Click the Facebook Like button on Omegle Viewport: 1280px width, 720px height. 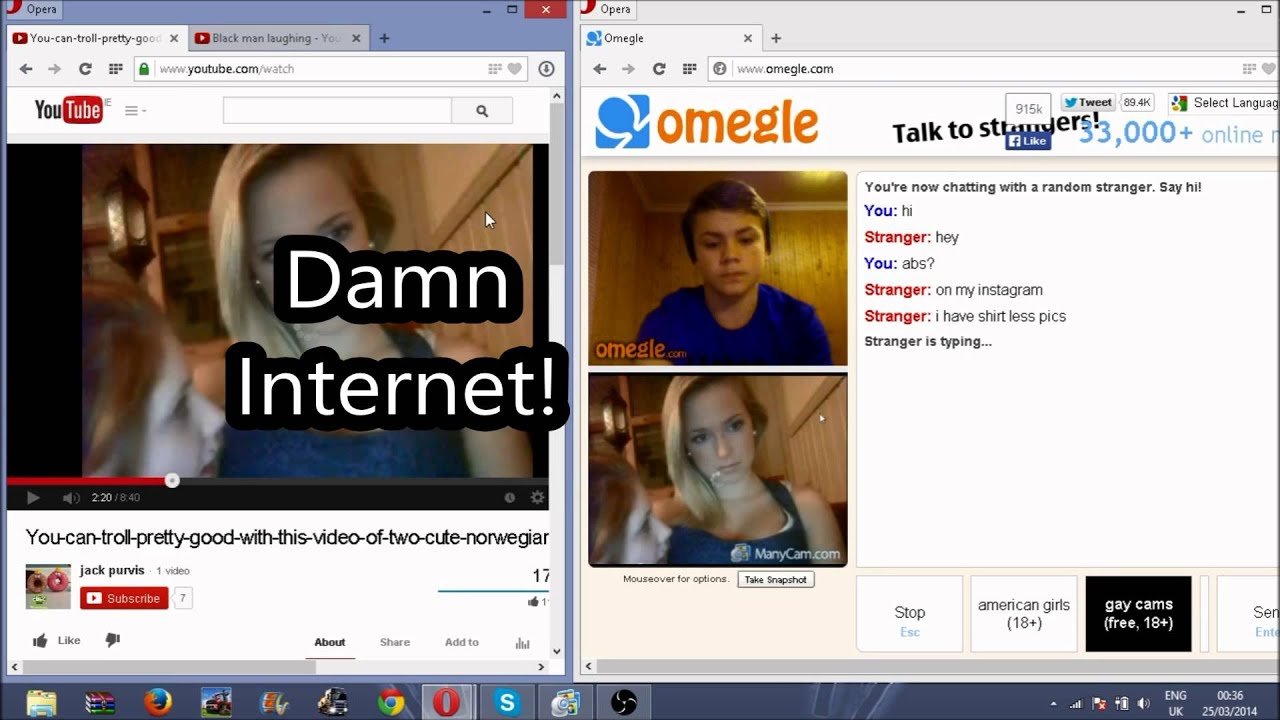[1028, 141]
